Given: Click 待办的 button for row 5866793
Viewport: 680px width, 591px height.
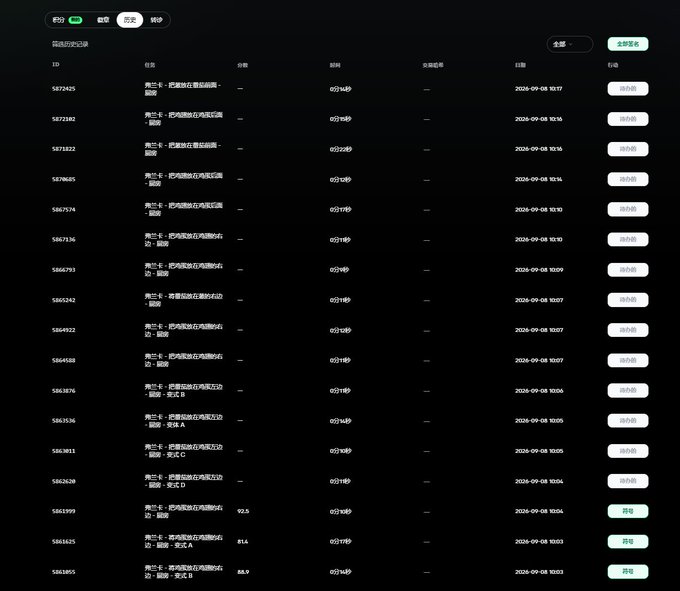Looking at the screenshot, I should tap(628, 270).
